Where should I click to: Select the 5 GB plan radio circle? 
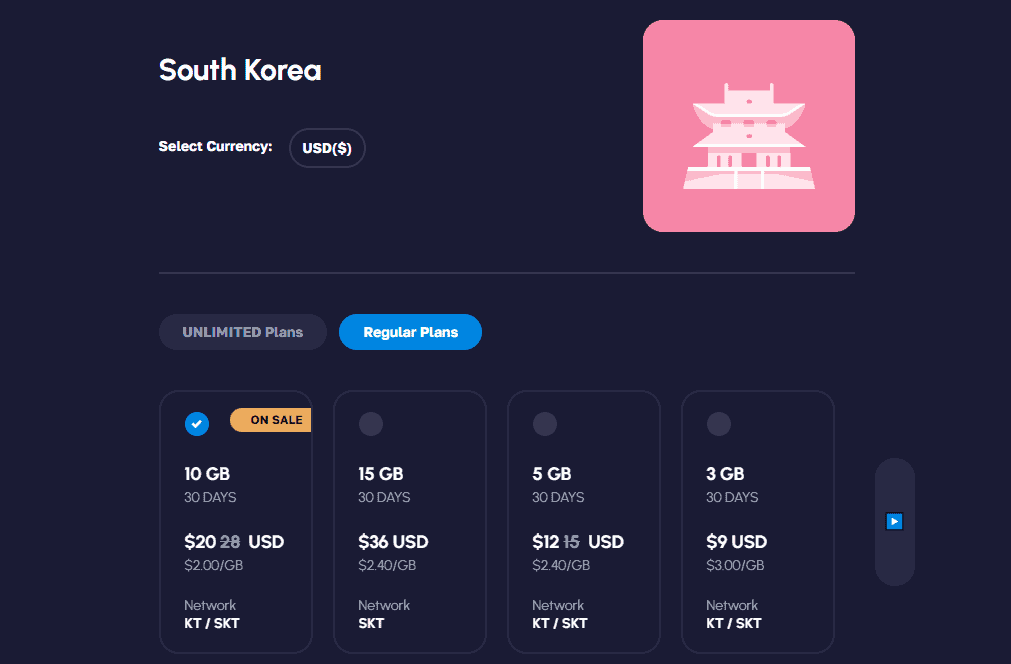[545, 424]
